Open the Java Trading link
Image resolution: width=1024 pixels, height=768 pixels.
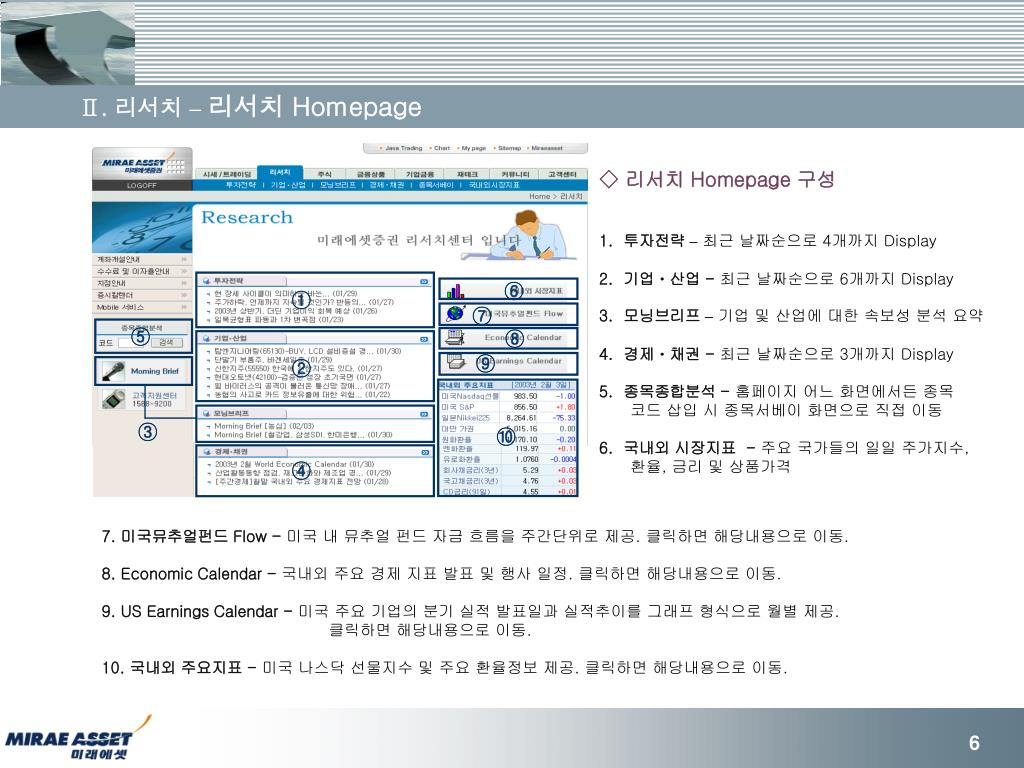click(403, 148)
